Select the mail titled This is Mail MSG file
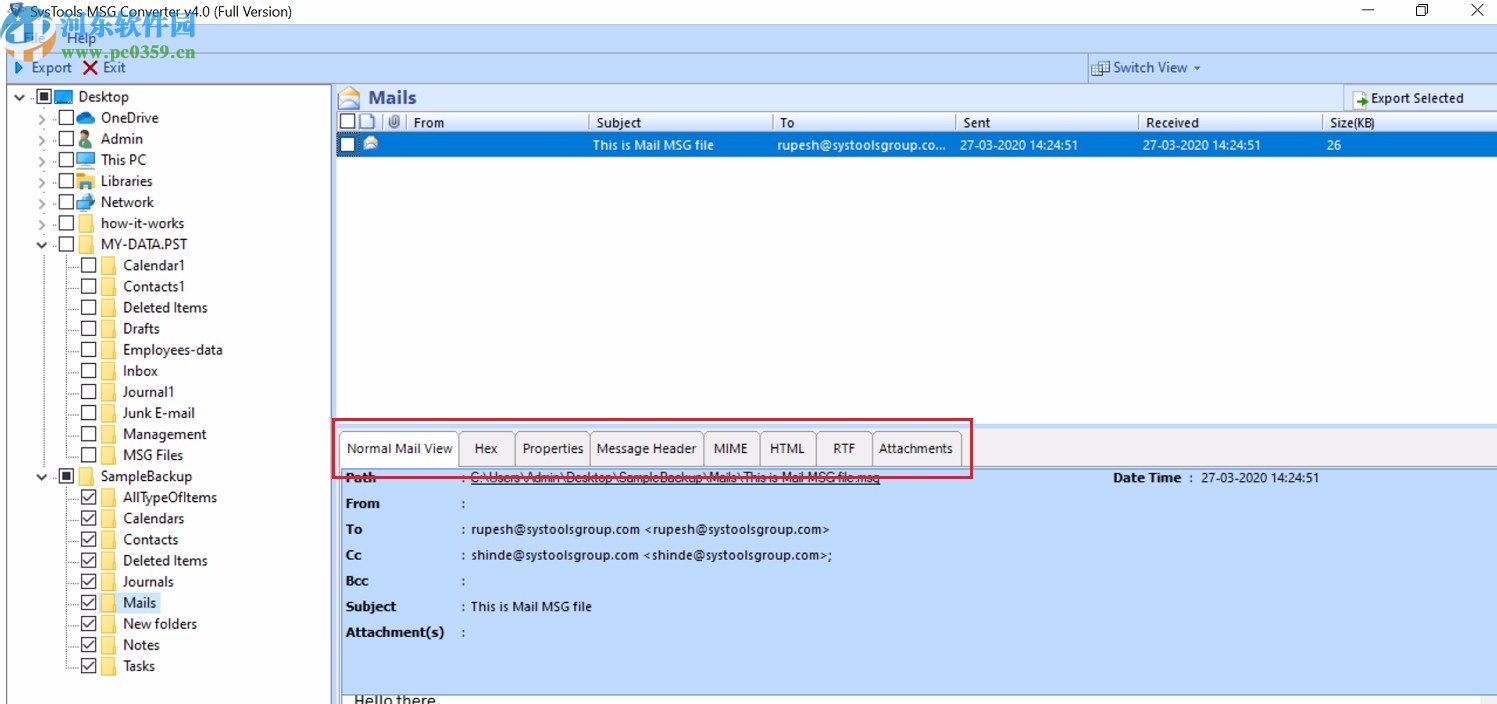 pos(652,144)
